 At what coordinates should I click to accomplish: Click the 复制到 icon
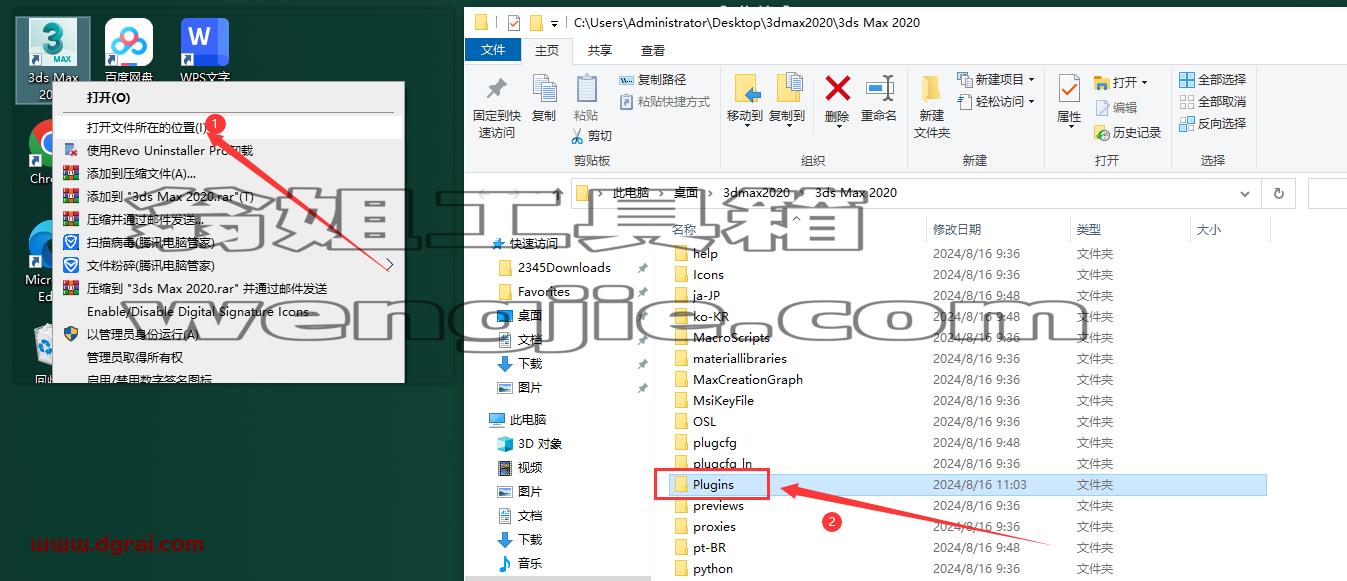click(788, 88)
